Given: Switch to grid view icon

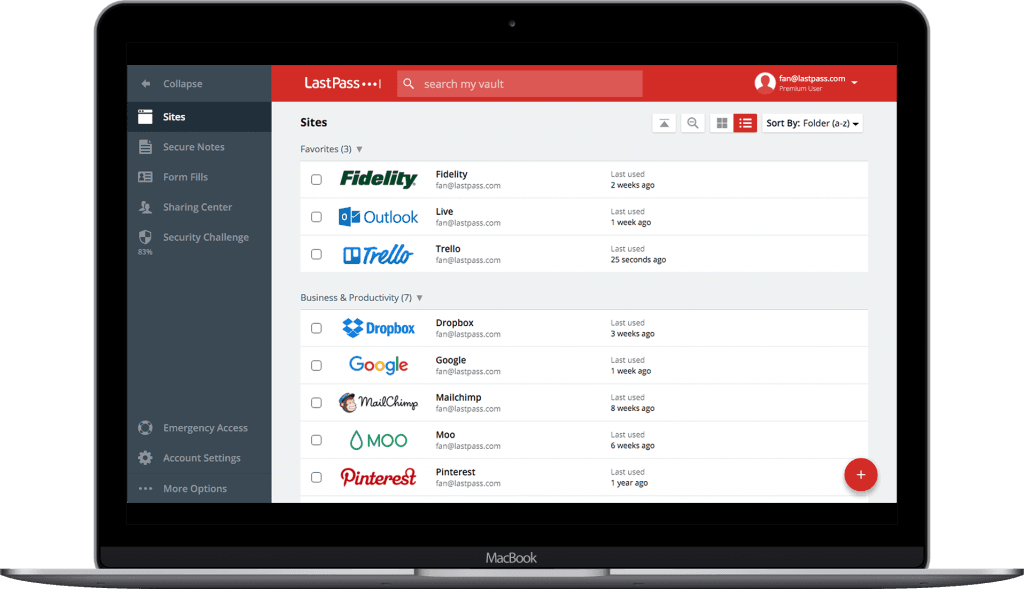Looking at the screenshot, I should point(720,123).
